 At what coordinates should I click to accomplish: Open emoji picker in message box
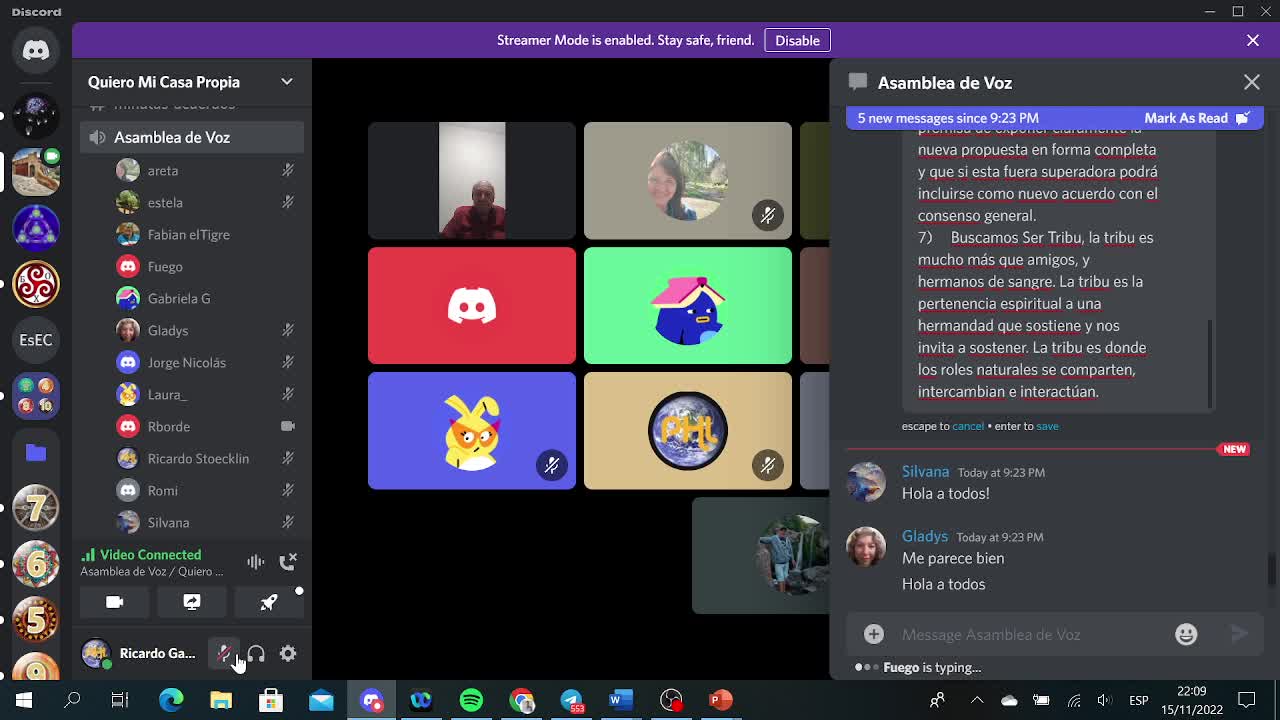(x=1186, y=634)
